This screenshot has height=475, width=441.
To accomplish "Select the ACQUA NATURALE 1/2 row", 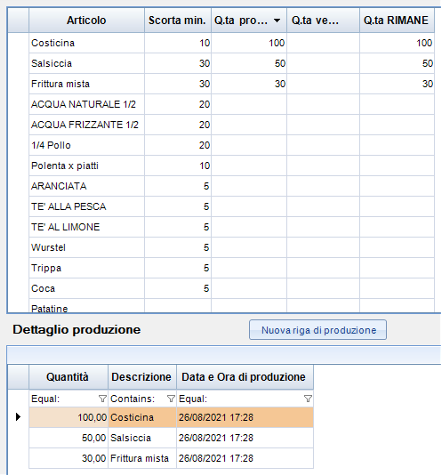I will pos(231,104).
